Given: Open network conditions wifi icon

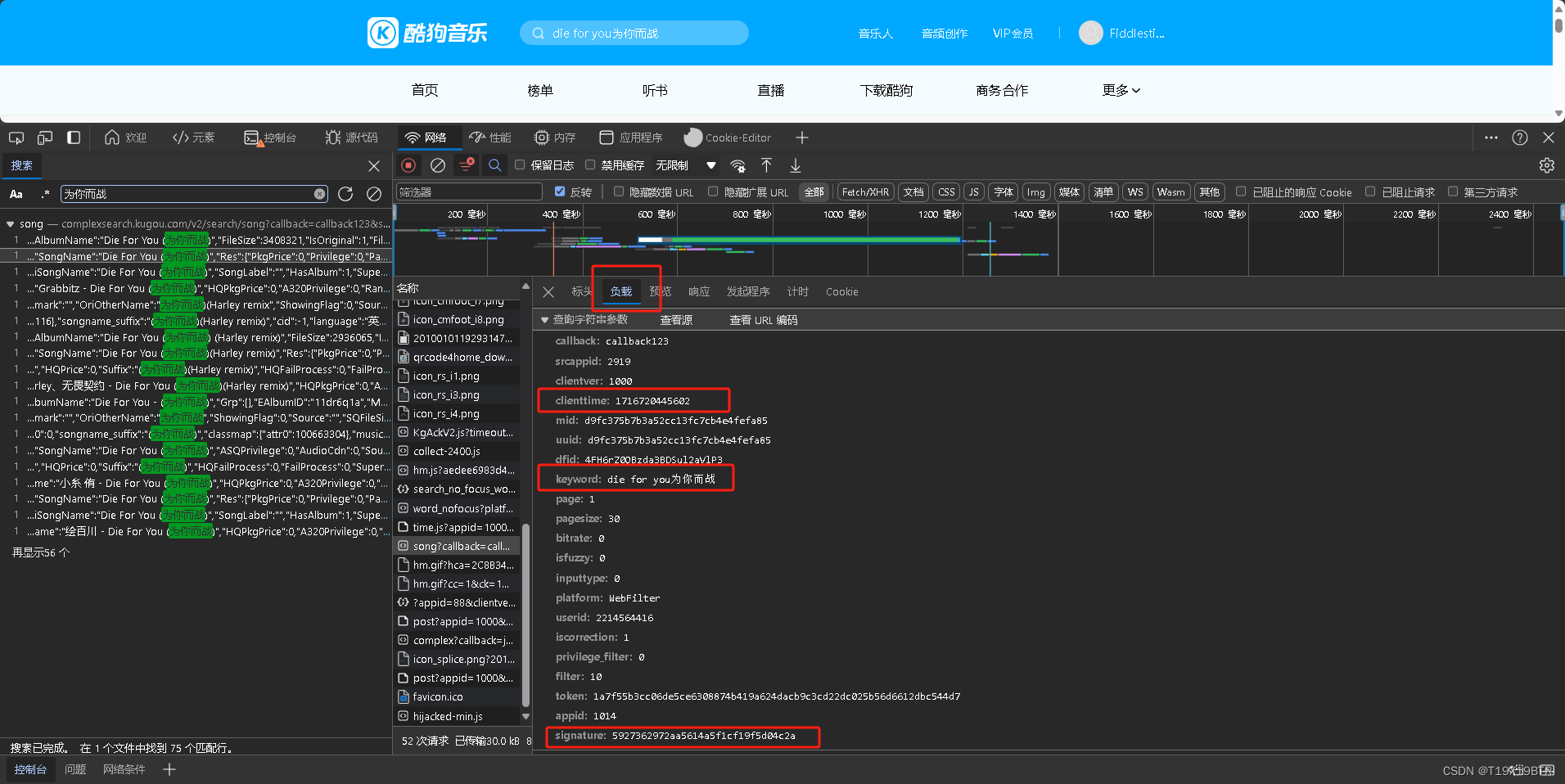Looking at the screenshot, I should pyautogui.click(x=737, y=165).
